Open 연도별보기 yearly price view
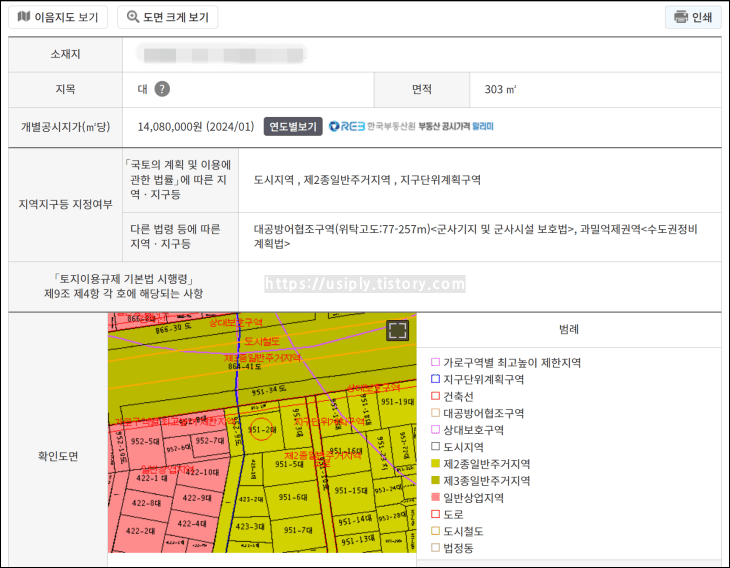730x568 pixels. pos(293,127)
